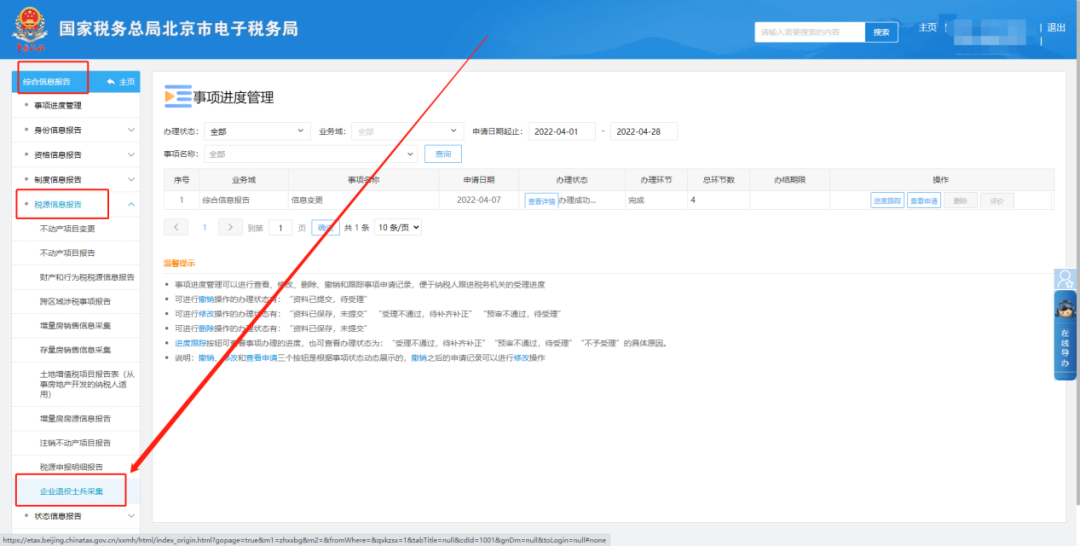Viewport: 1080px width, 546px height.
Task: Click the 主页 link in top header
Action: pos(928,28)
